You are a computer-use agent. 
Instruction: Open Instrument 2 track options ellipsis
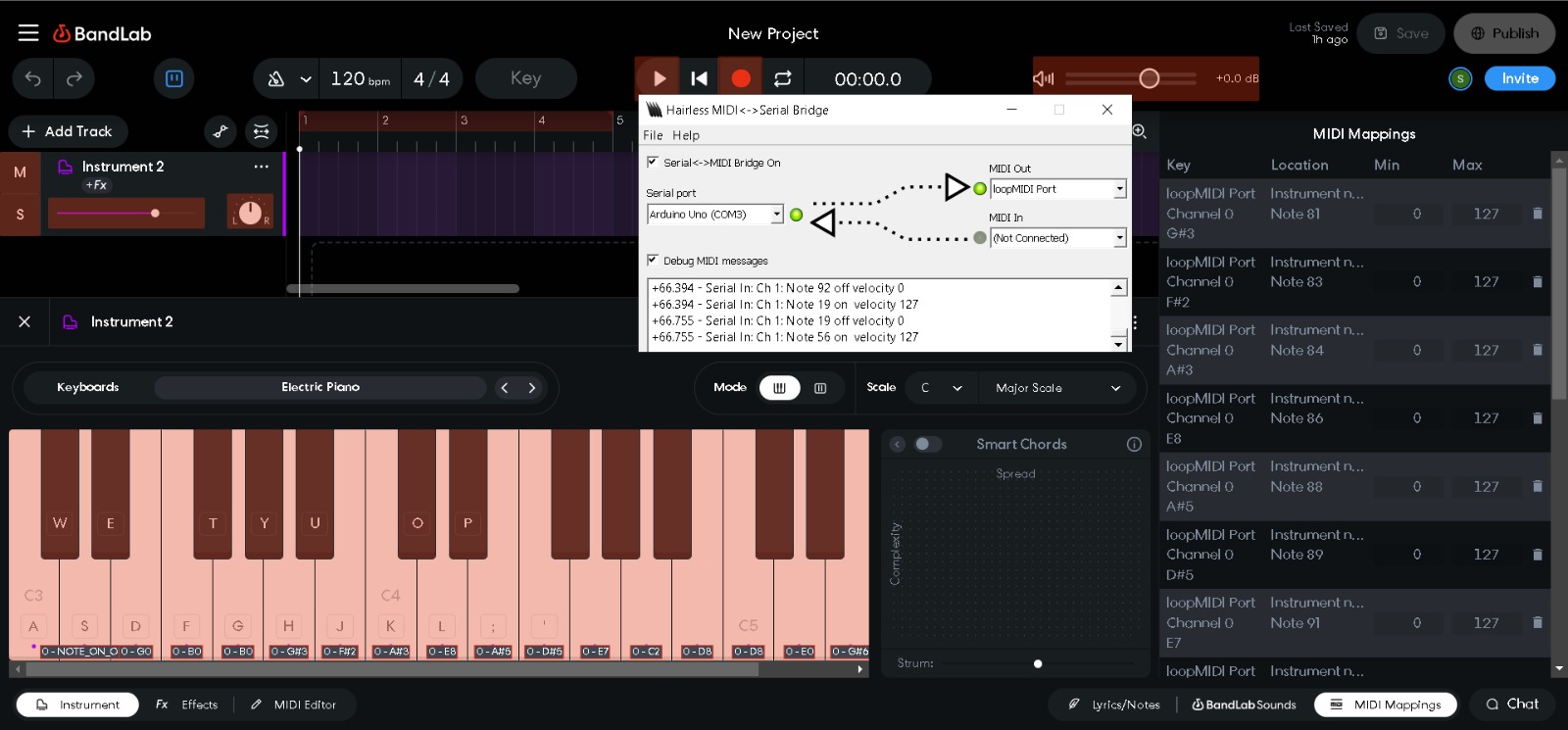261,167
